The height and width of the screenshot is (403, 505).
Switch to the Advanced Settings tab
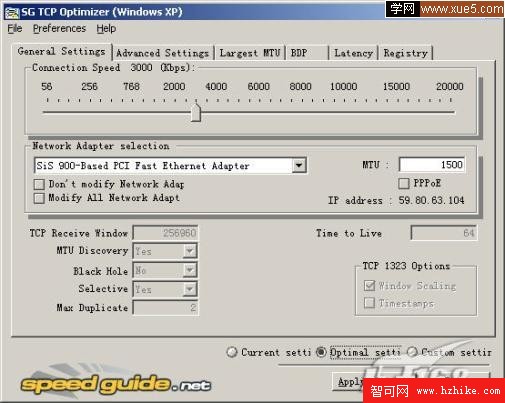[x=163, y=53]
